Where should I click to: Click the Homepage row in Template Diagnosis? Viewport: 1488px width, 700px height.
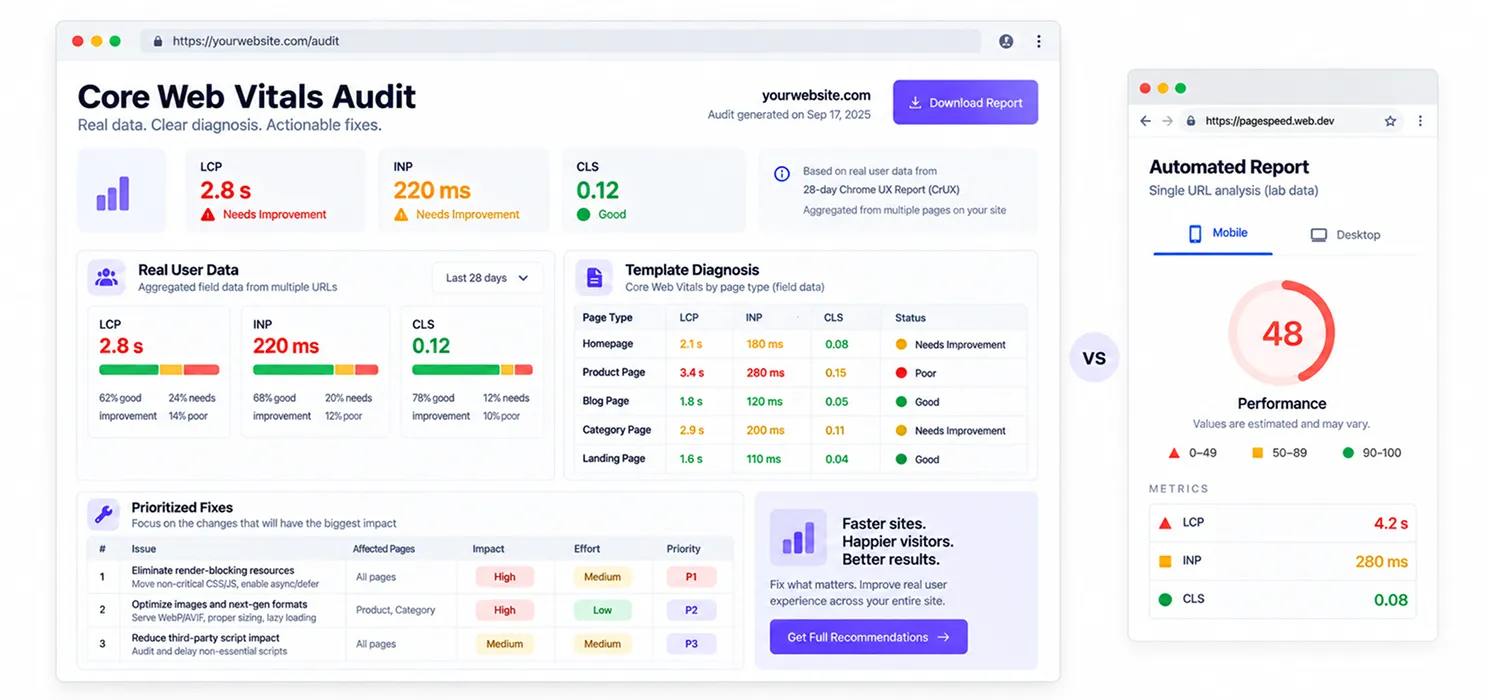pyautogui.click(x=801, y=344)
